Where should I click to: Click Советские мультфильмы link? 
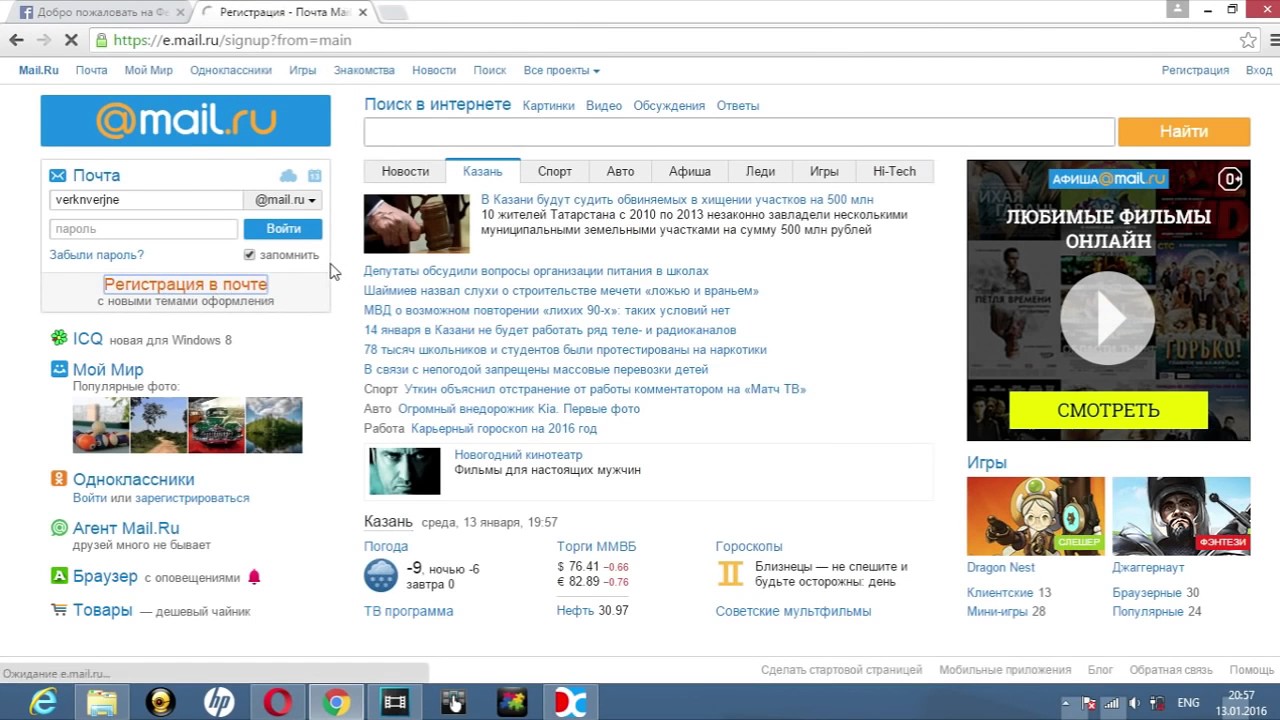[793, 611]
